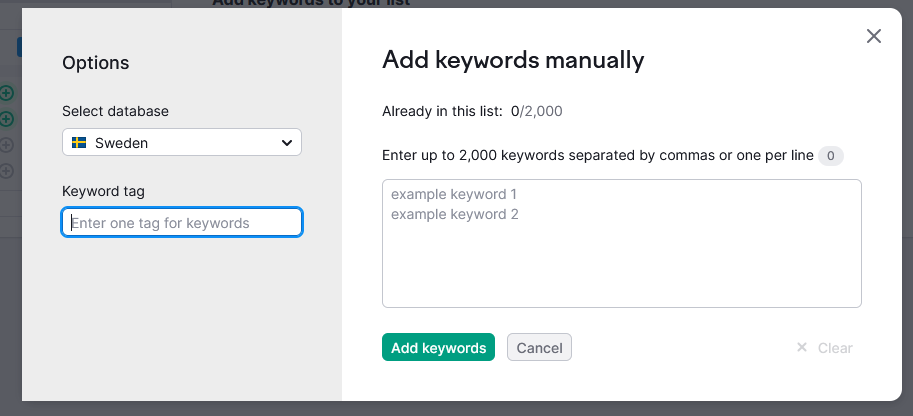Click the second green plus icon
The height and width of the screenshot is (416, 913).
(7, 119)
